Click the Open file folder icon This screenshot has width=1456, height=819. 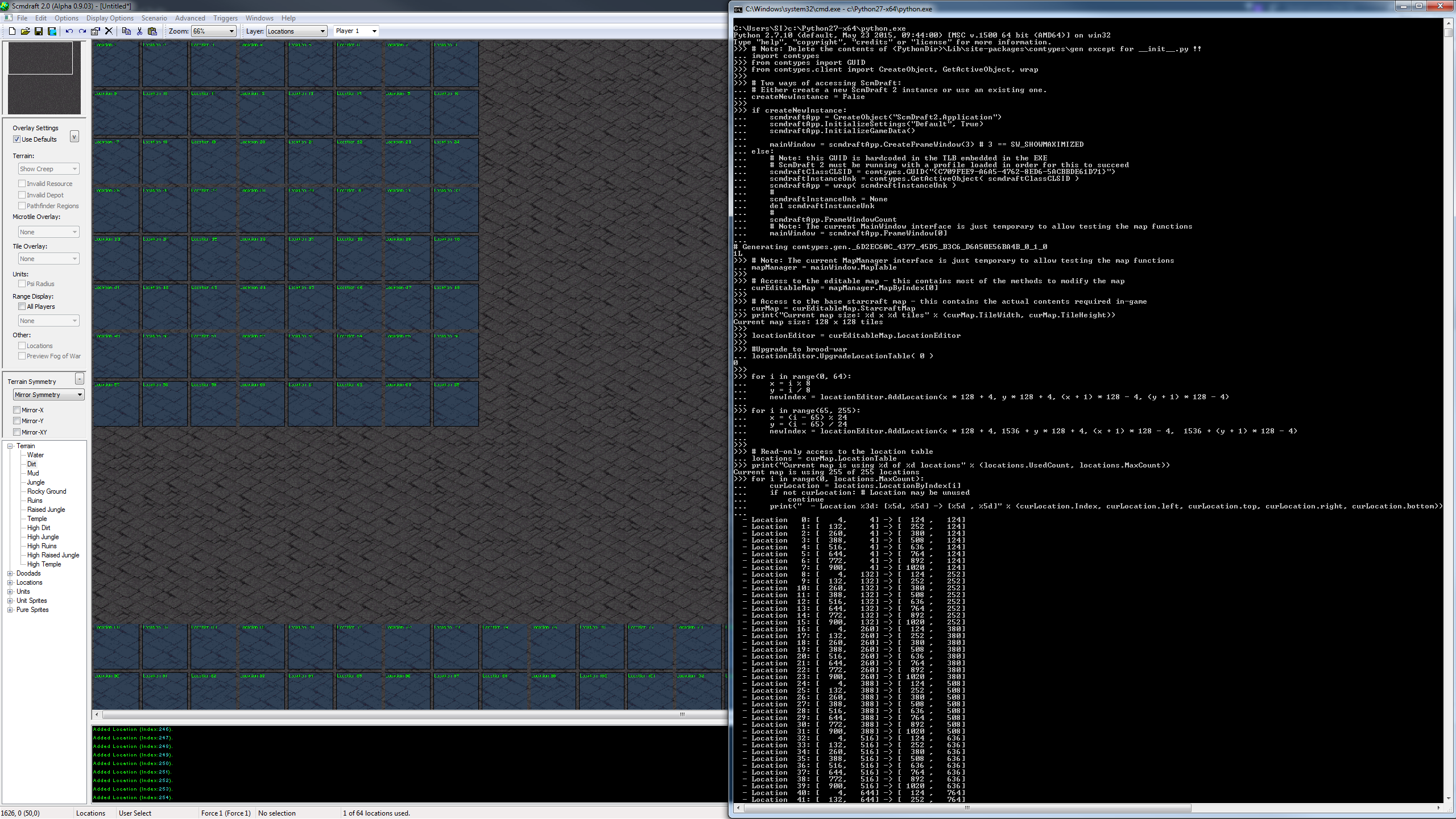[25, 31]
